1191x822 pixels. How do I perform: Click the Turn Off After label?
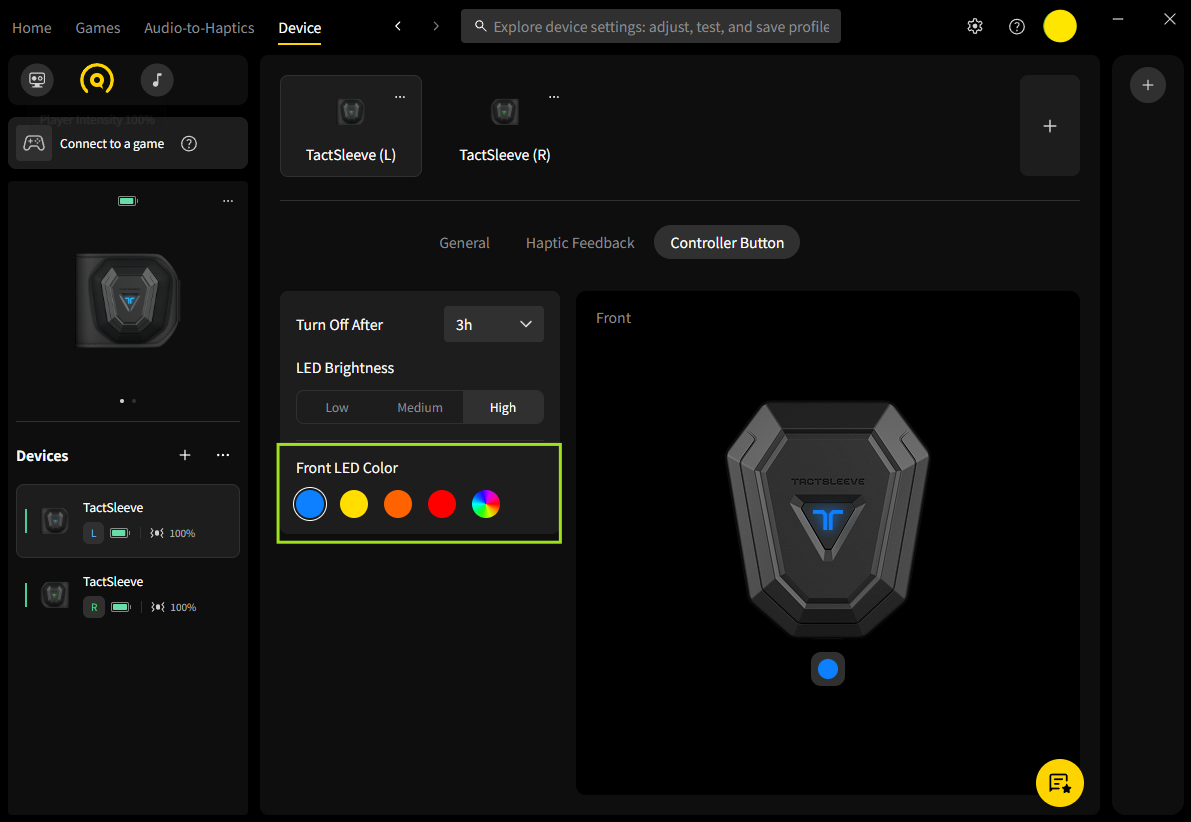pos(340,324)
